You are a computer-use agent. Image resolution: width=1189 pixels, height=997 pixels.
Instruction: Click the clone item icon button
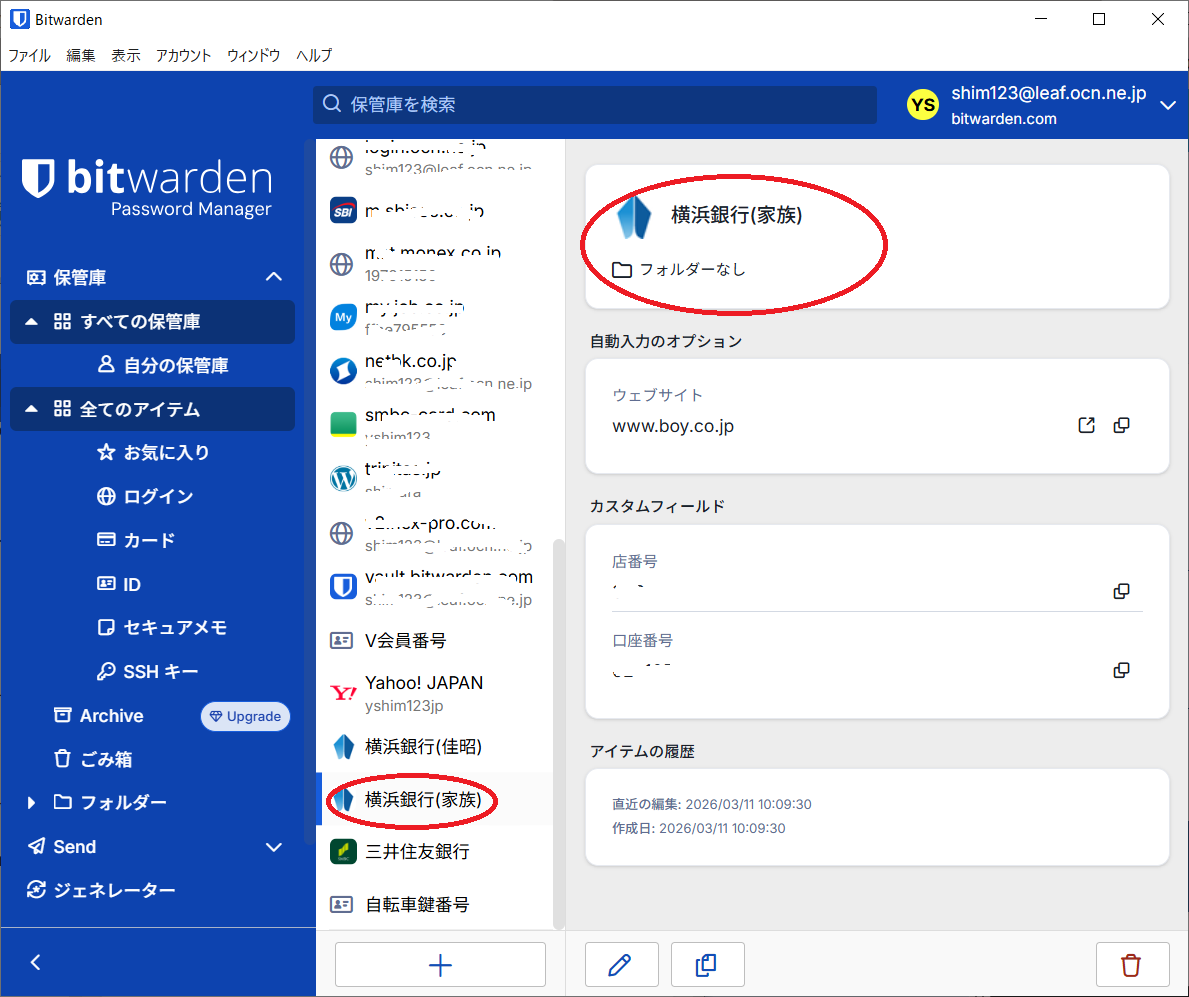[x=707, y=965]
